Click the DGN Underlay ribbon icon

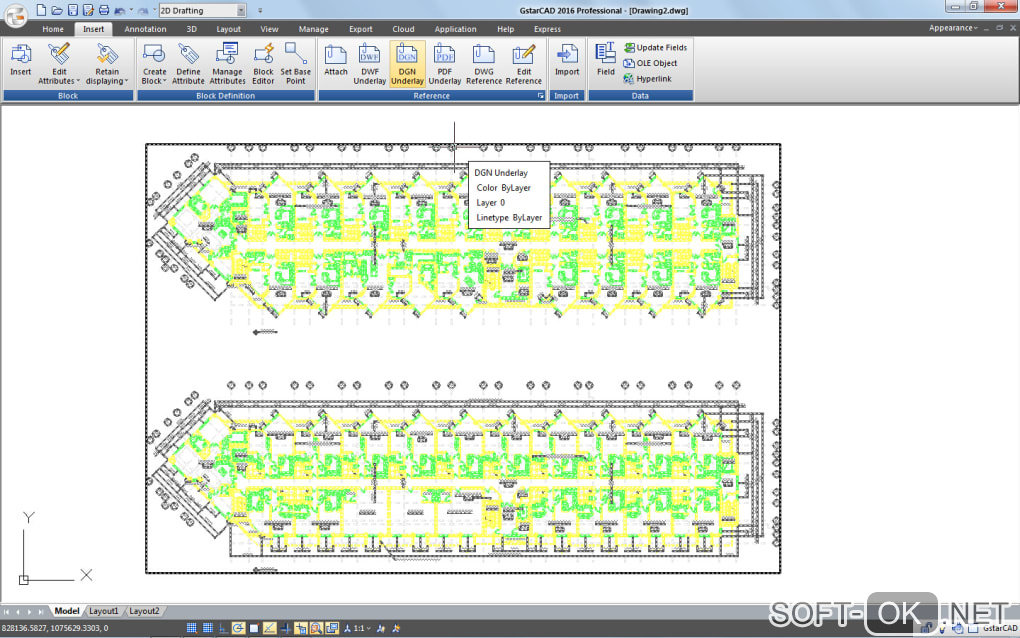(x=407, y=64)
